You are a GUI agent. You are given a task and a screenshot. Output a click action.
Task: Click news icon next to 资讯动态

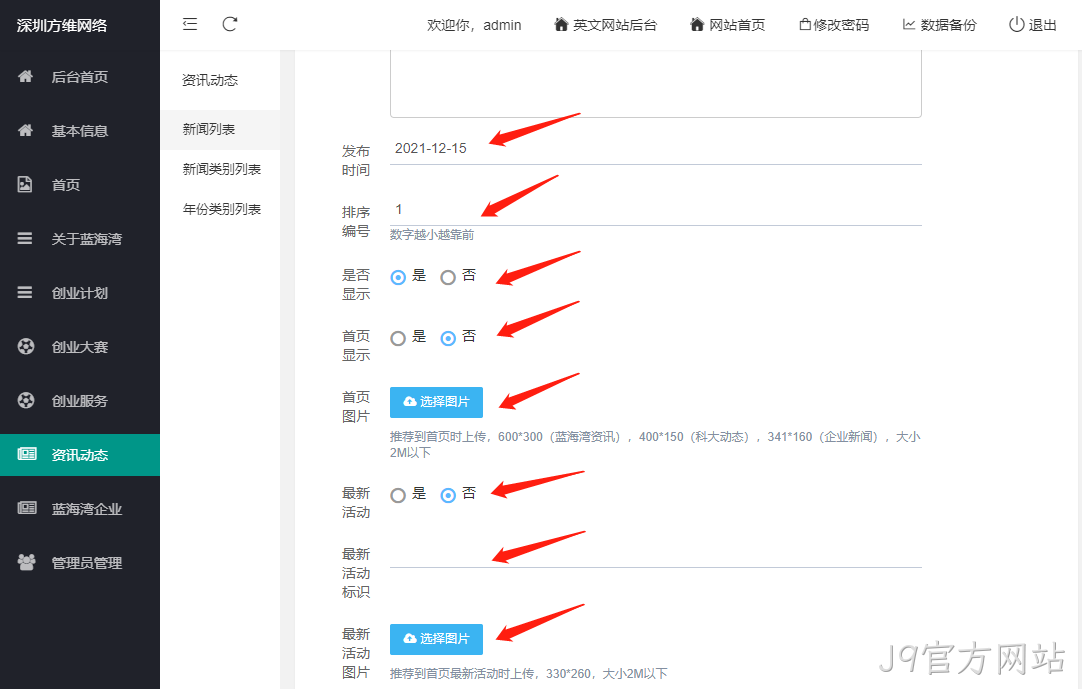point(27,454)
